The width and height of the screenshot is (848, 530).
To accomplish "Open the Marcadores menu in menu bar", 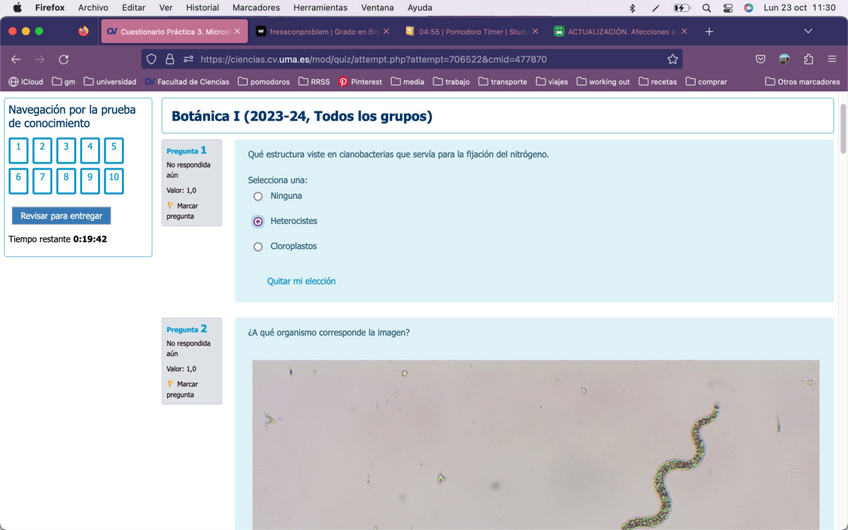I will point(256,7).
